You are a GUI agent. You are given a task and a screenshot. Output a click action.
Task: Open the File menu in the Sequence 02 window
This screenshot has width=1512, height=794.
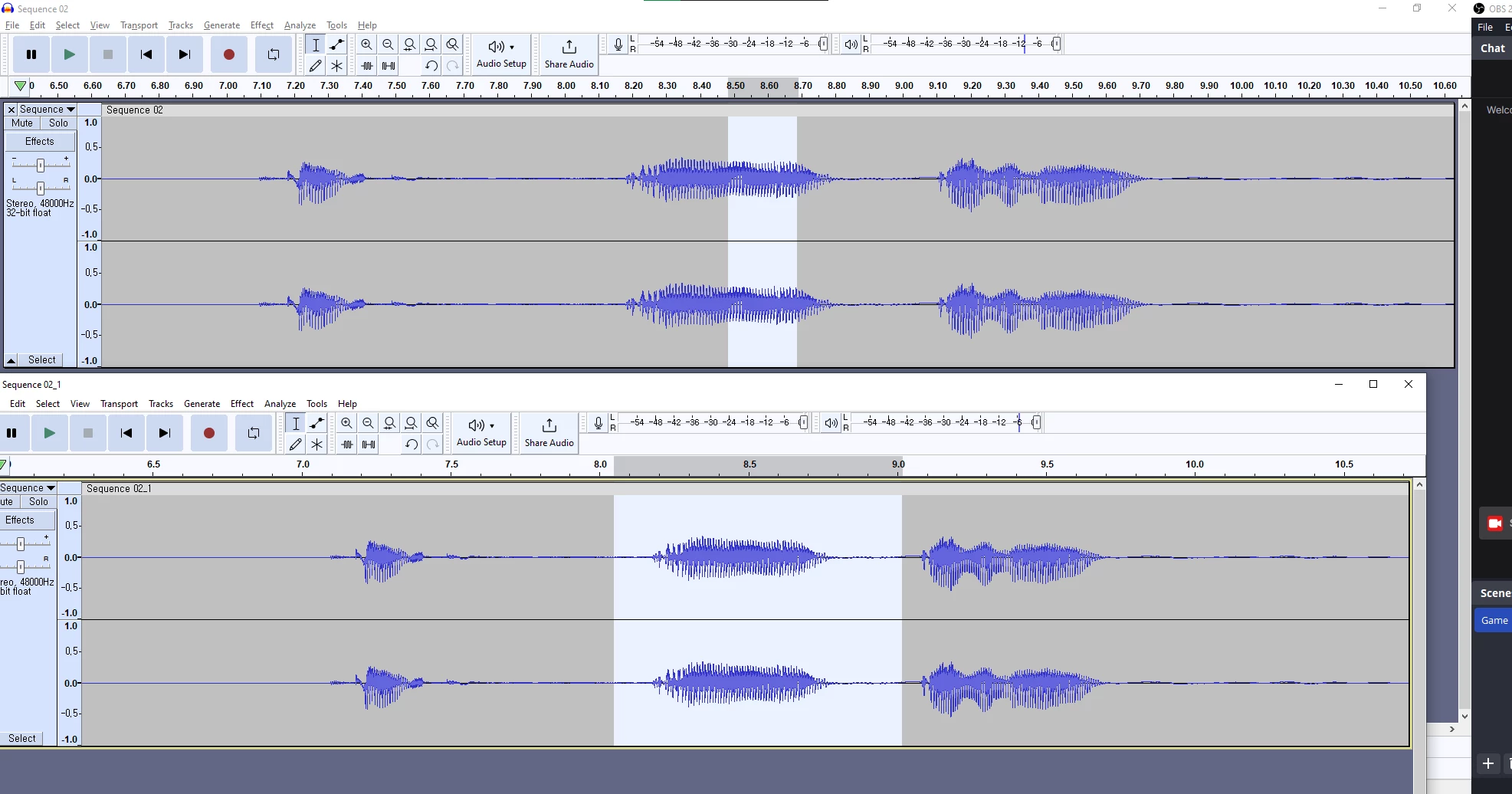point(12,25)
